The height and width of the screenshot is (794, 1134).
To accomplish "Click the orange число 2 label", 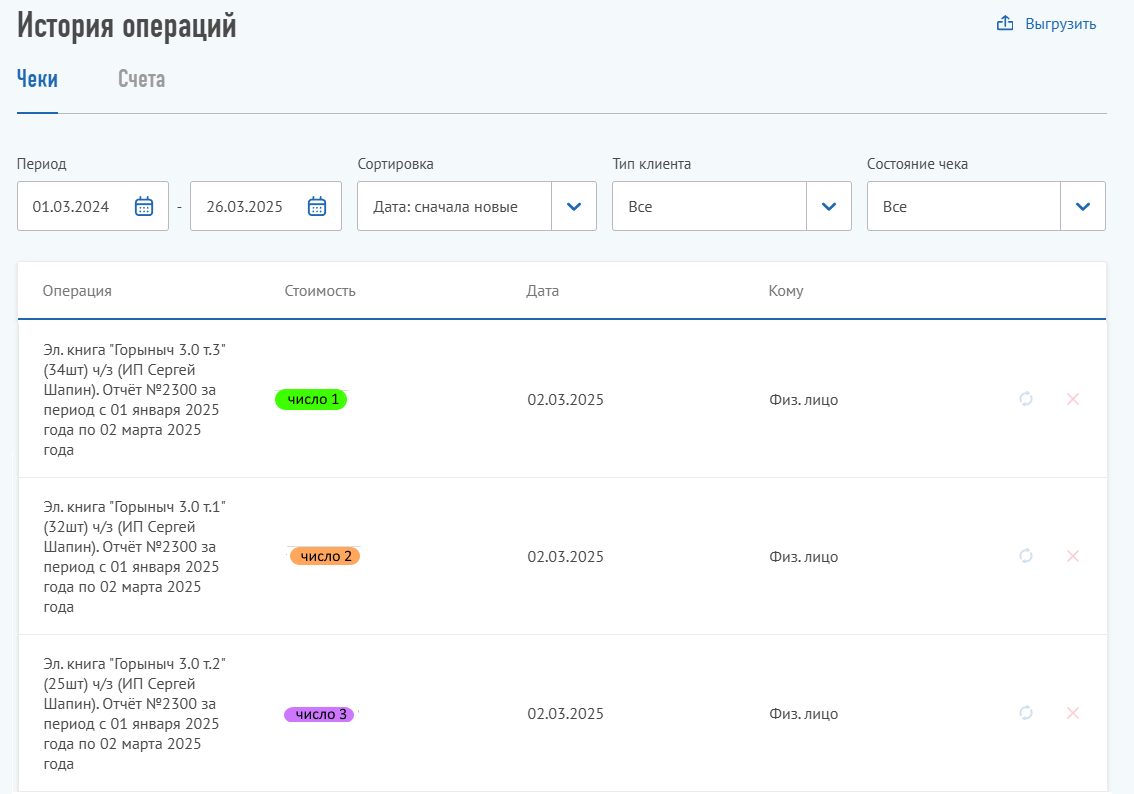I will point(325,556).
